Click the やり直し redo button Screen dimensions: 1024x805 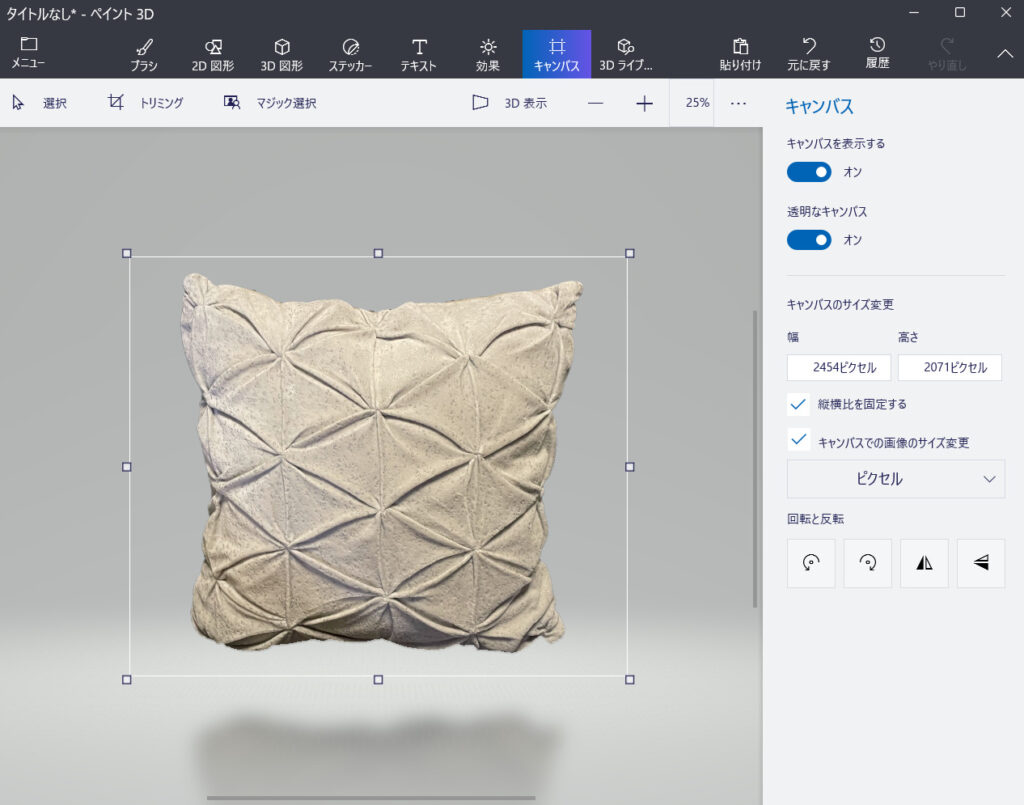point(947,55)
